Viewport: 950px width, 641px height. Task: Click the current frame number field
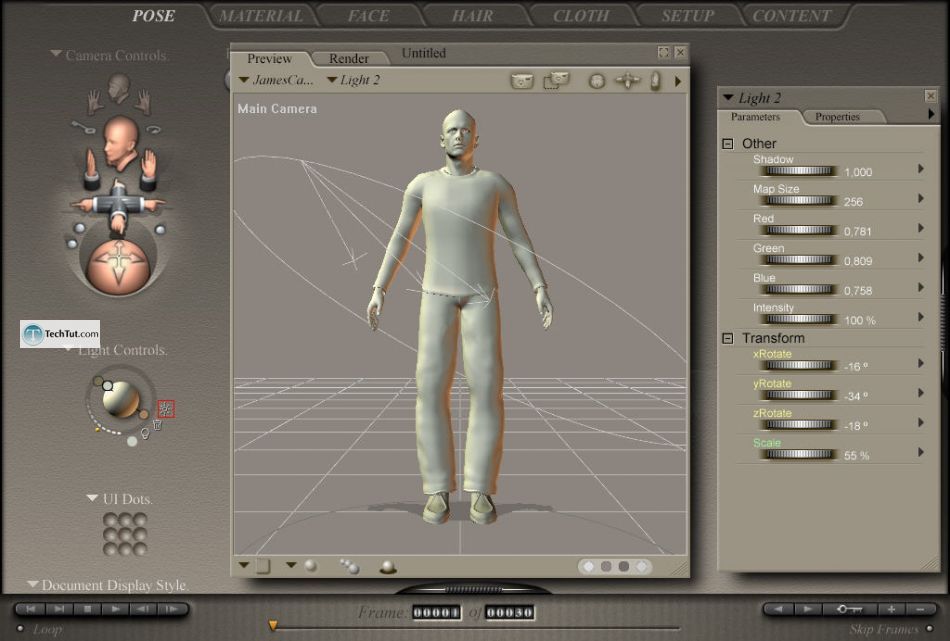436,612
